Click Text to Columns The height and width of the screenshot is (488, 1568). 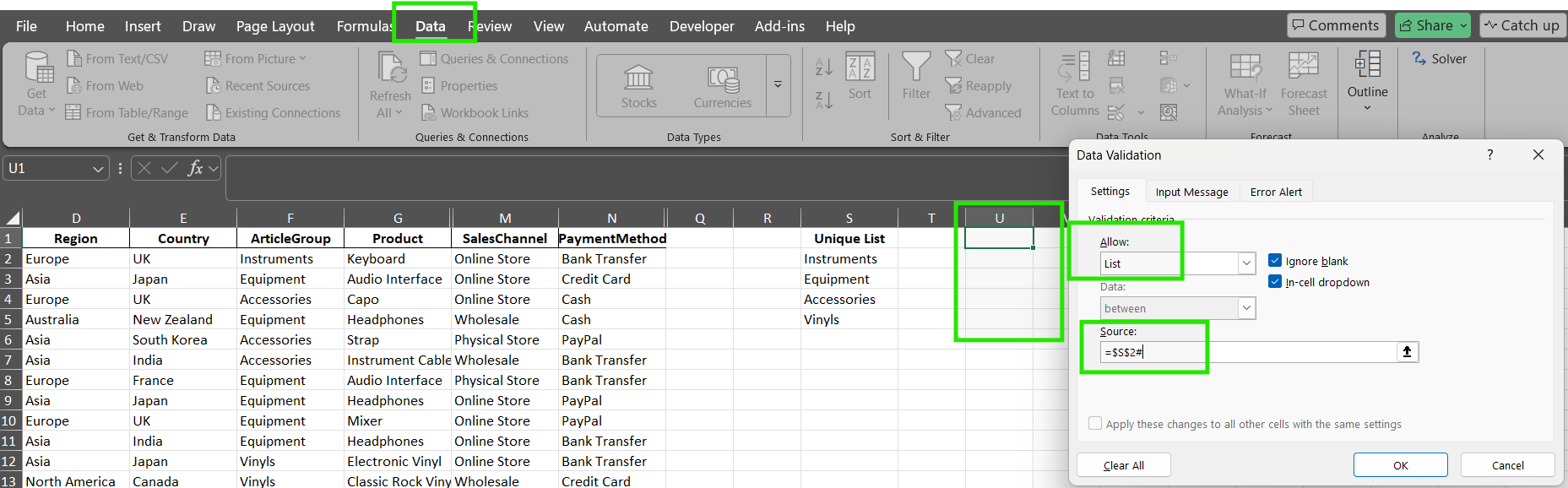point(1075,84)
